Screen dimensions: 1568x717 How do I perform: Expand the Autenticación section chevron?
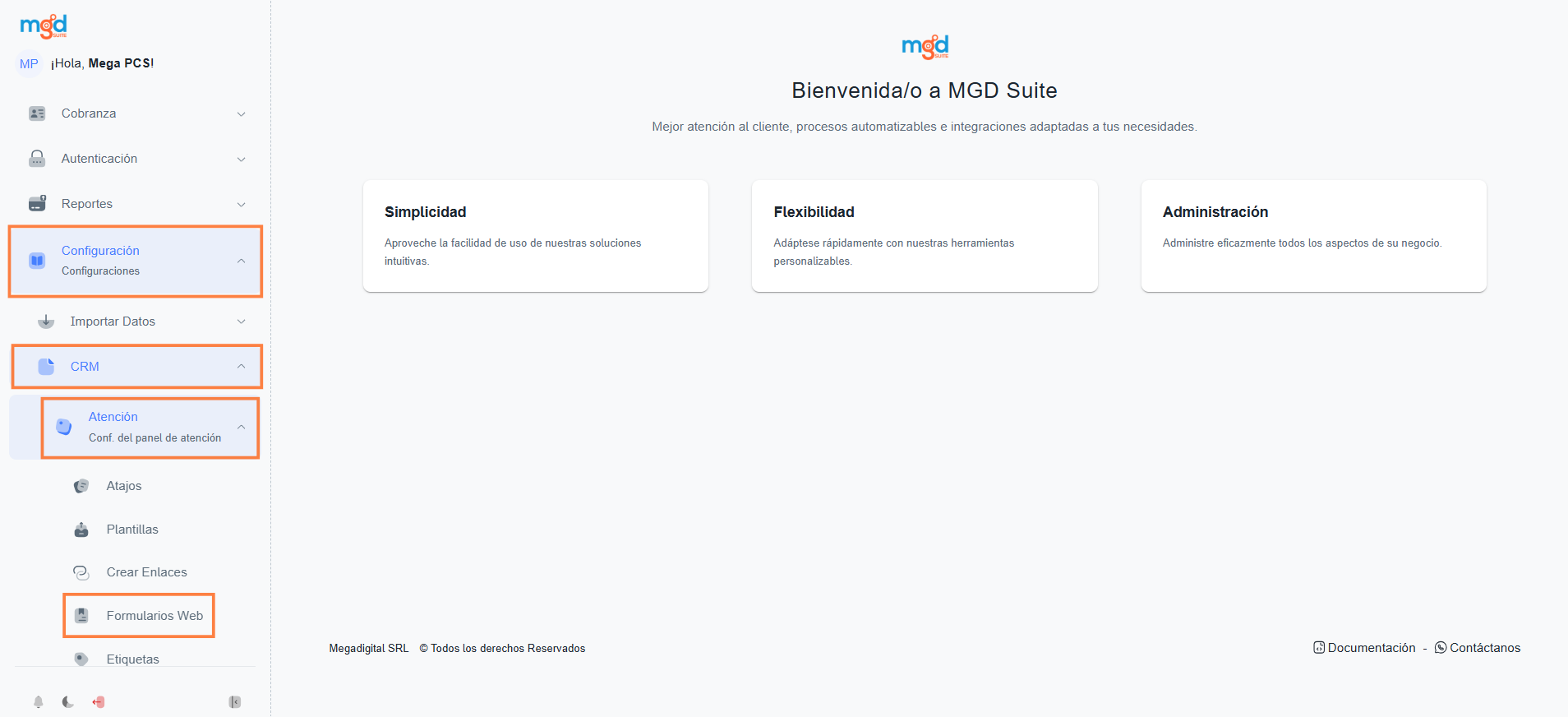(242, 160)
